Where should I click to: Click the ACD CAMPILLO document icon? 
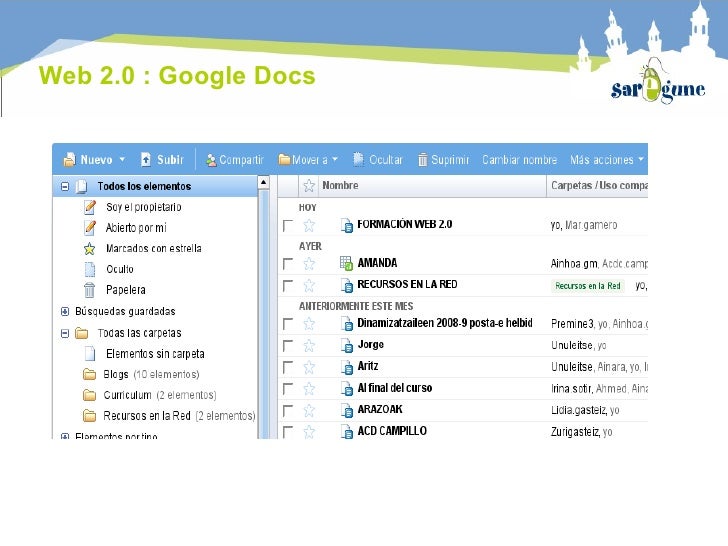[347, 432]
